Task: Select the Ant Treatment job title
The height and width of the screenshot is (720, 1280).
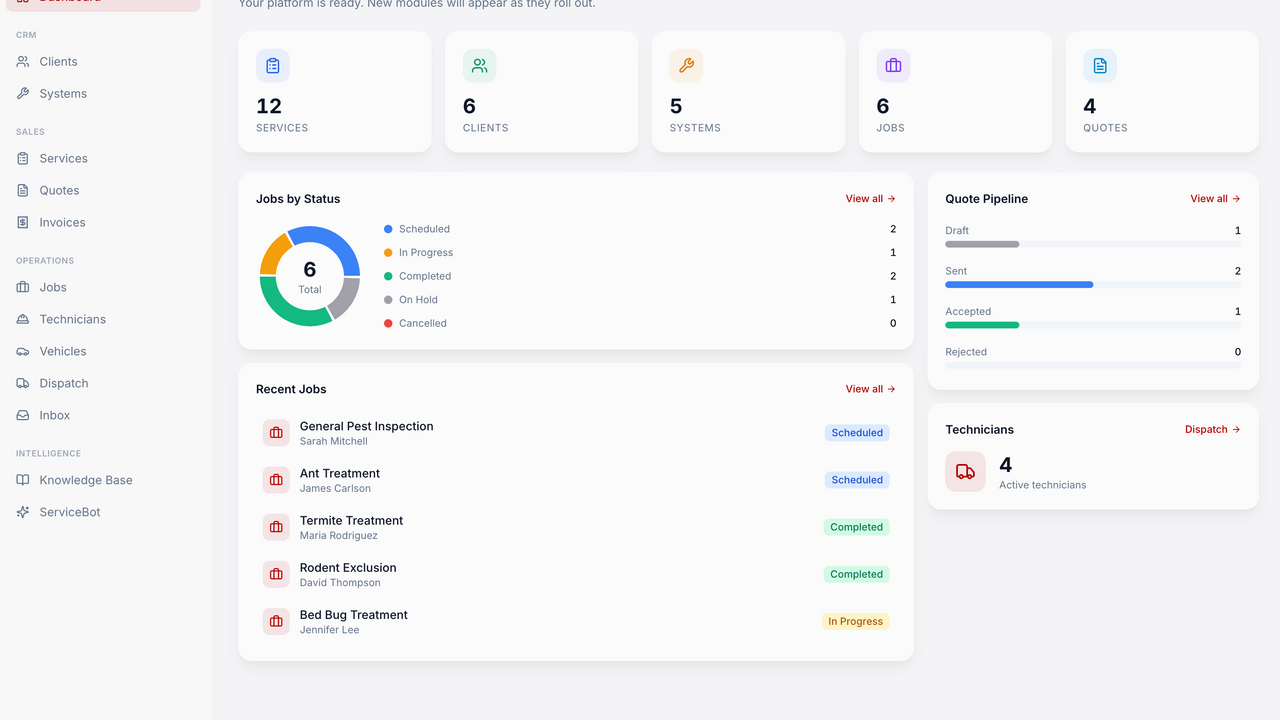Action: (340, 473)
